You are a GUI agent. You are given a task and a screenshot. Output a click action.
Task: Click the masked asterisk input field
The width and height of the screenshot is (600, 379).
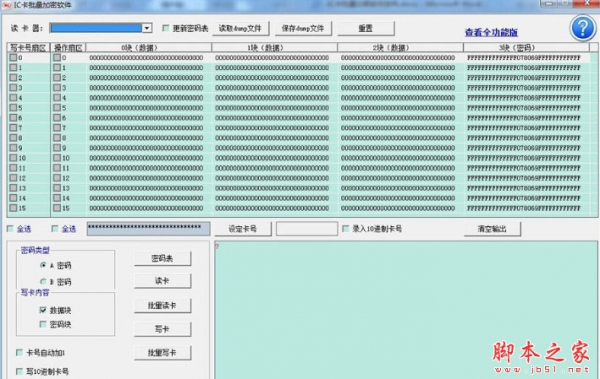(x=148, y=229)
